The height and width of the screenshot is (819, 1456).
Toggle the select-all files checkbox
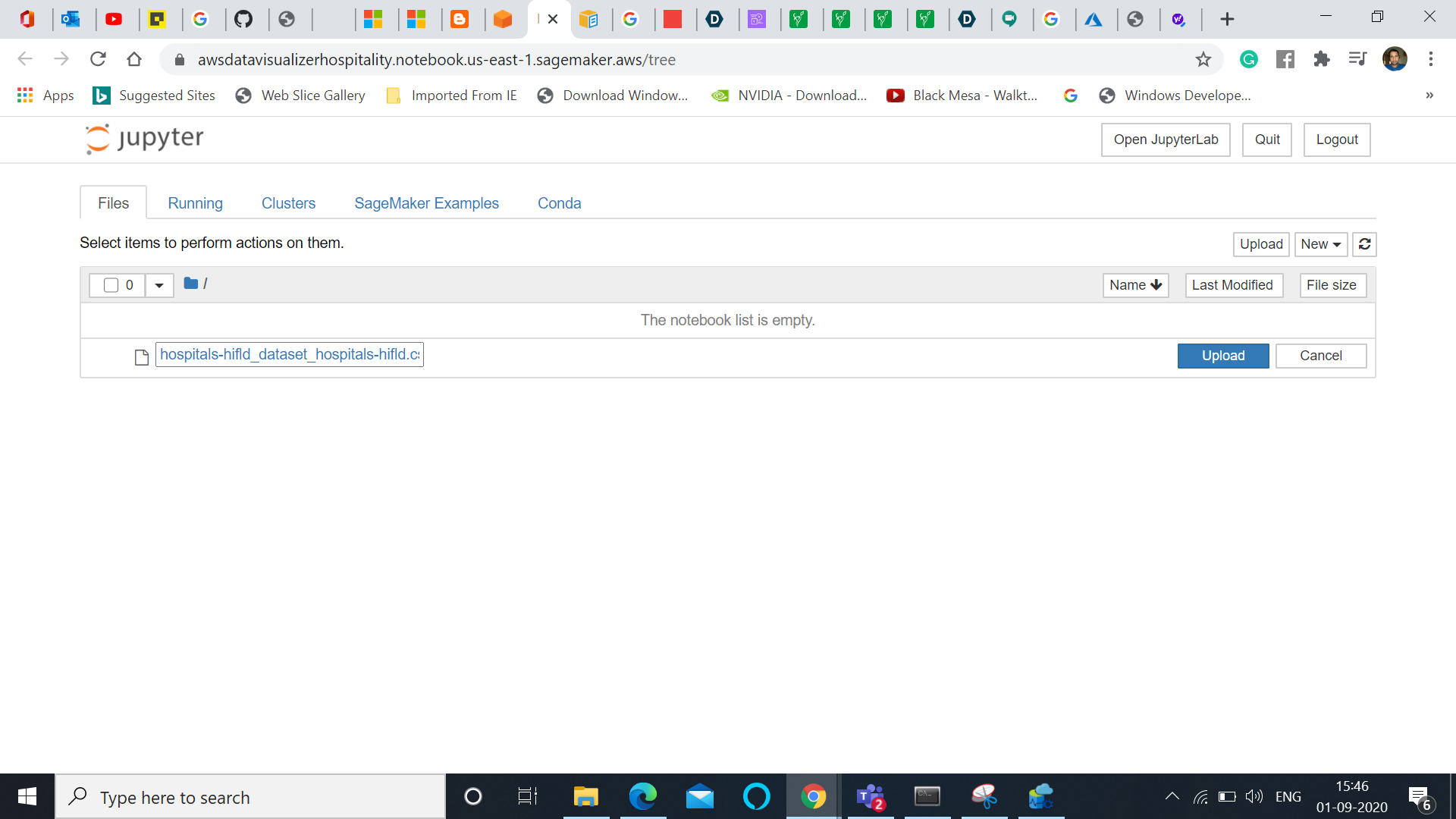click(x=111, y=285)
